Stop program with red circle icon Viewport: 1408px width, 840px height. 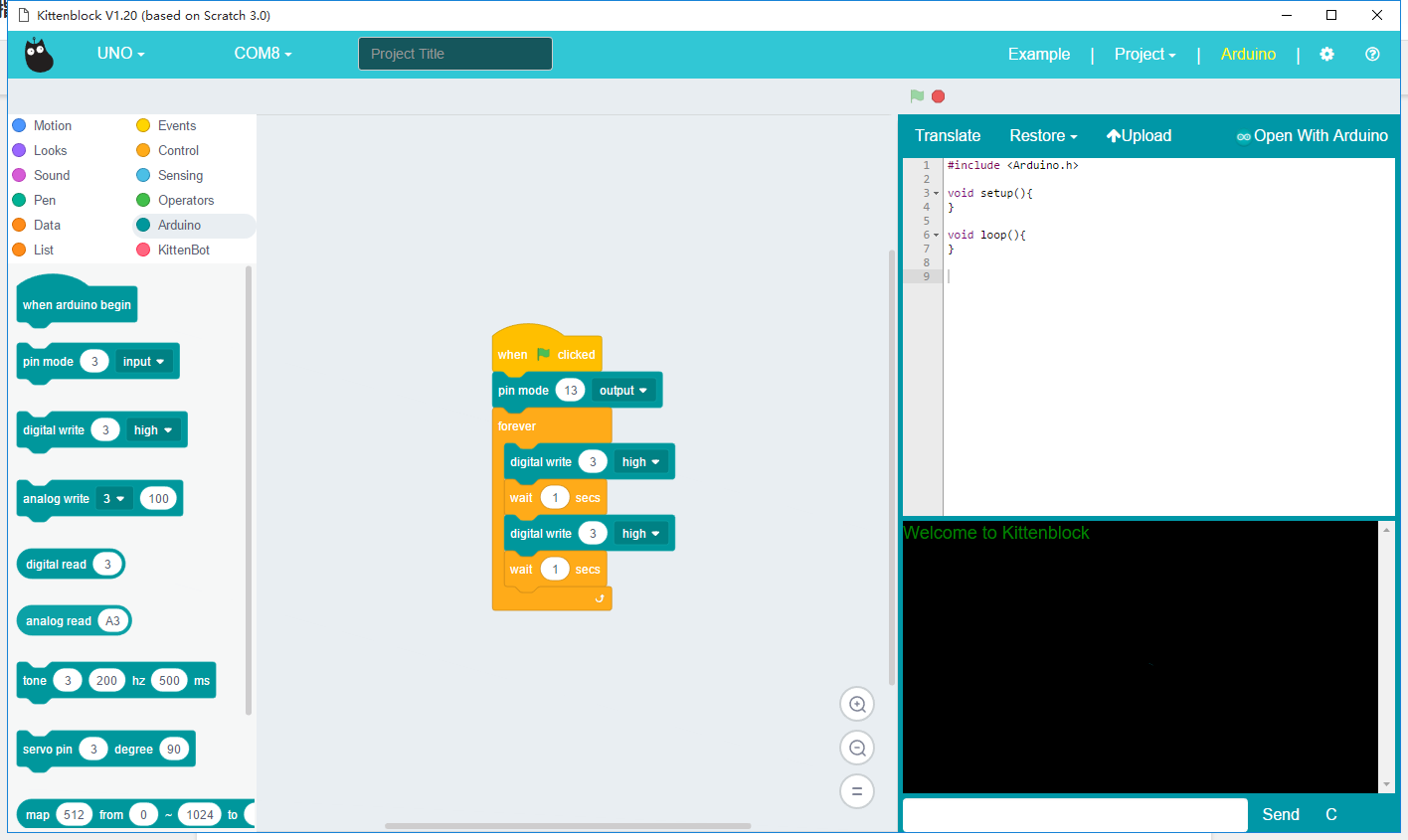tap(938, 96)
